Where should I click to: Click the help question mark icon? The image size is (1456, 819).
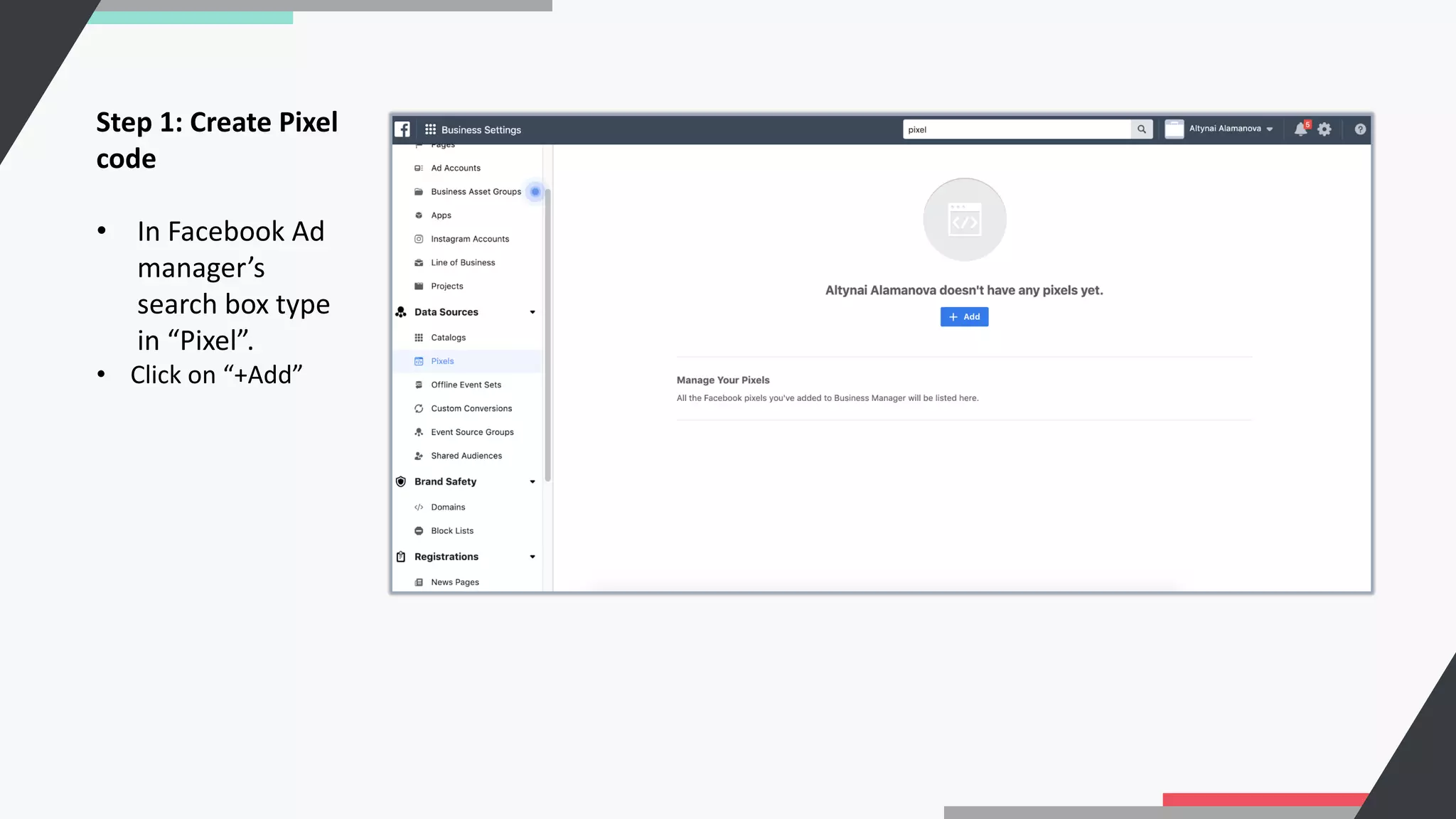[1360, 129]
